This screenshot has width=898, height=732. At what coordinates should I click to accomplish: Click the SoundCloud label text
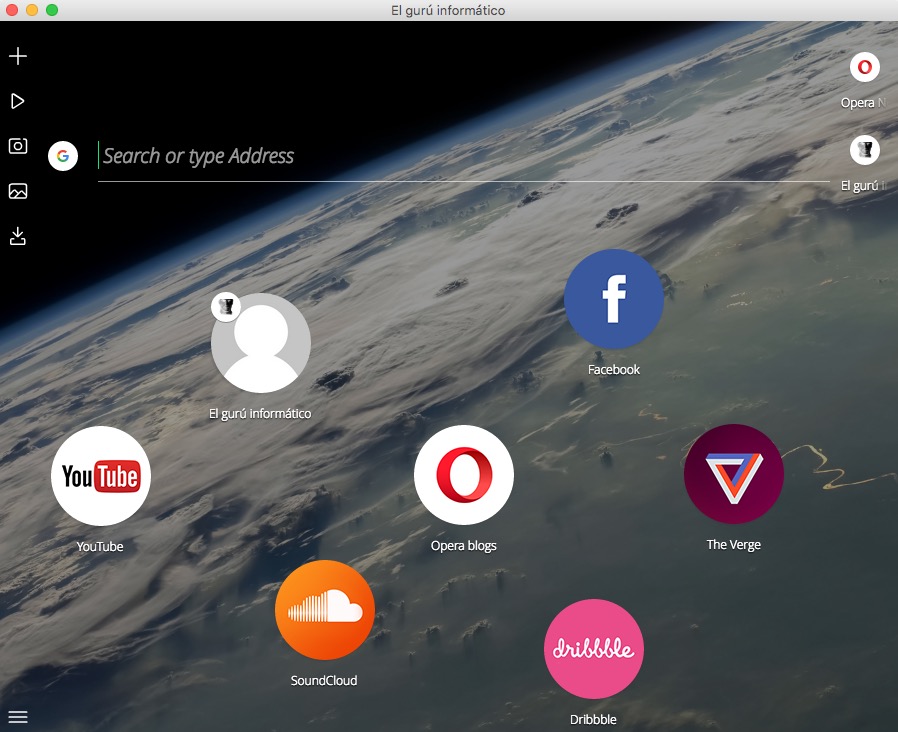click(324, 681)
